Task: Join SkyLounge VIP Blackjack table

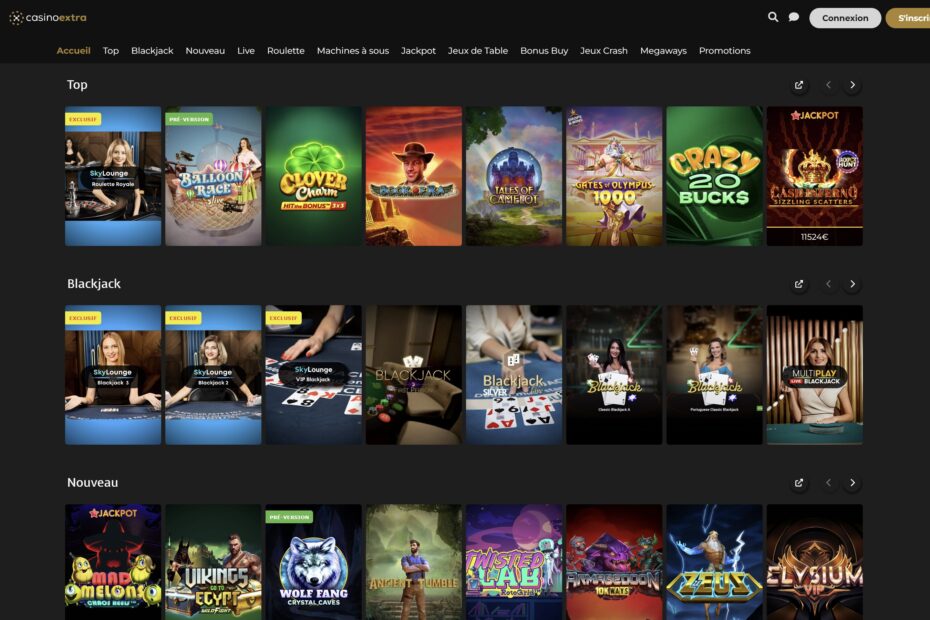Action: tap(313, 375)
